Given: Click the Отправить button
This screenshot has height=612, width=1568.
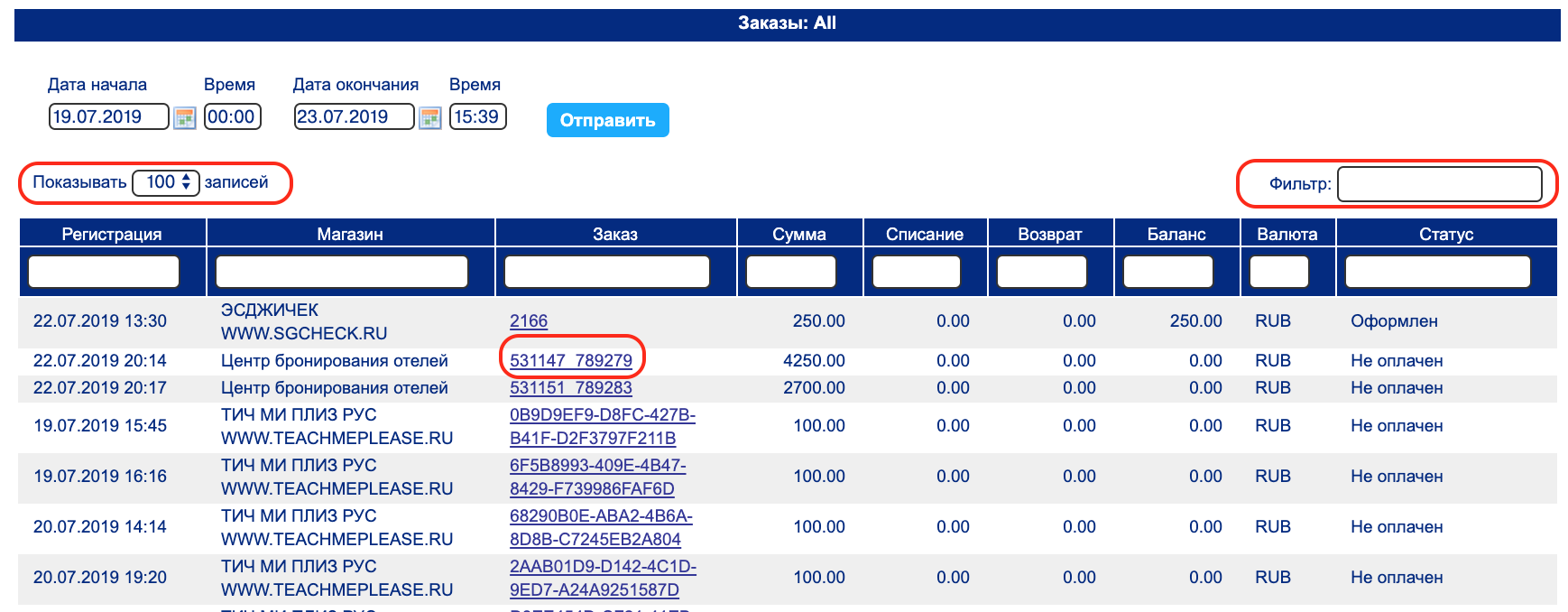Looking at the screenshot, I should tap(607, 120).
